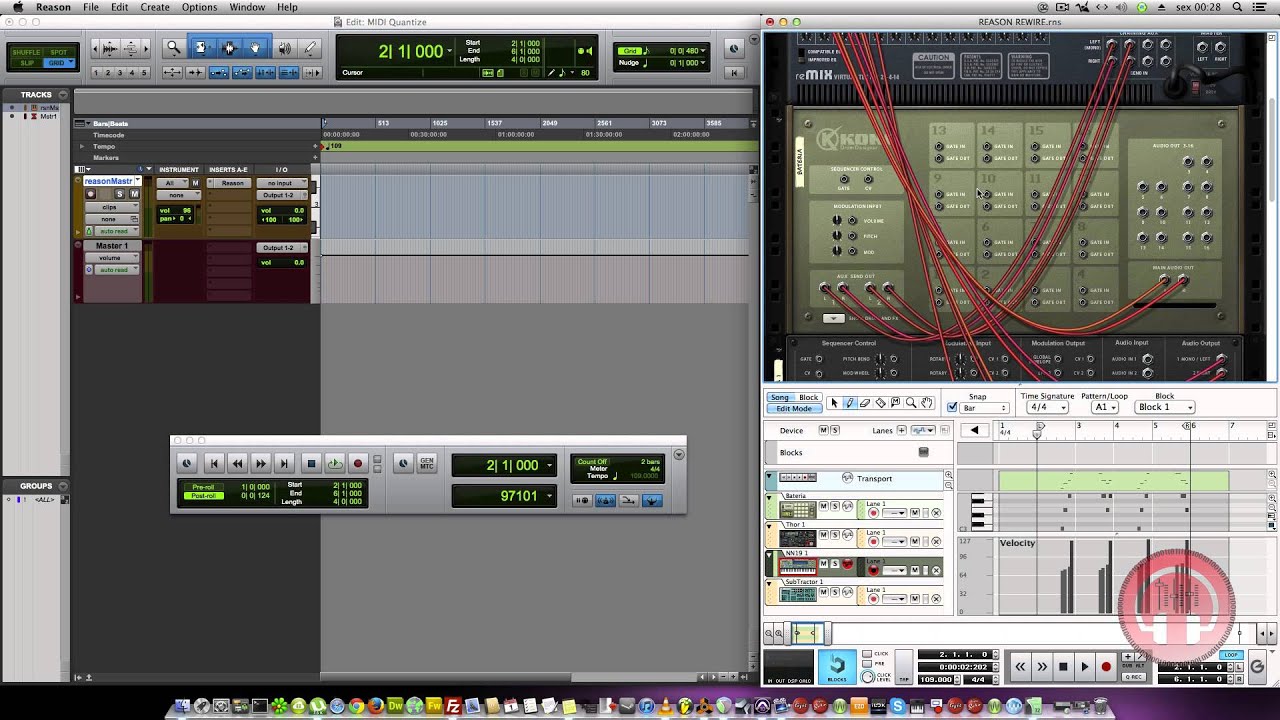Enable SHUFFLE edit mode

28,52
